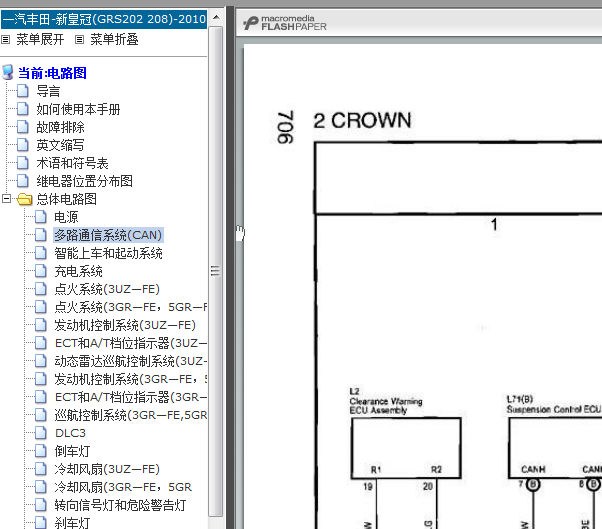Open ECT和A/T档位指示器(3UZ entry

tap(131, 343)
